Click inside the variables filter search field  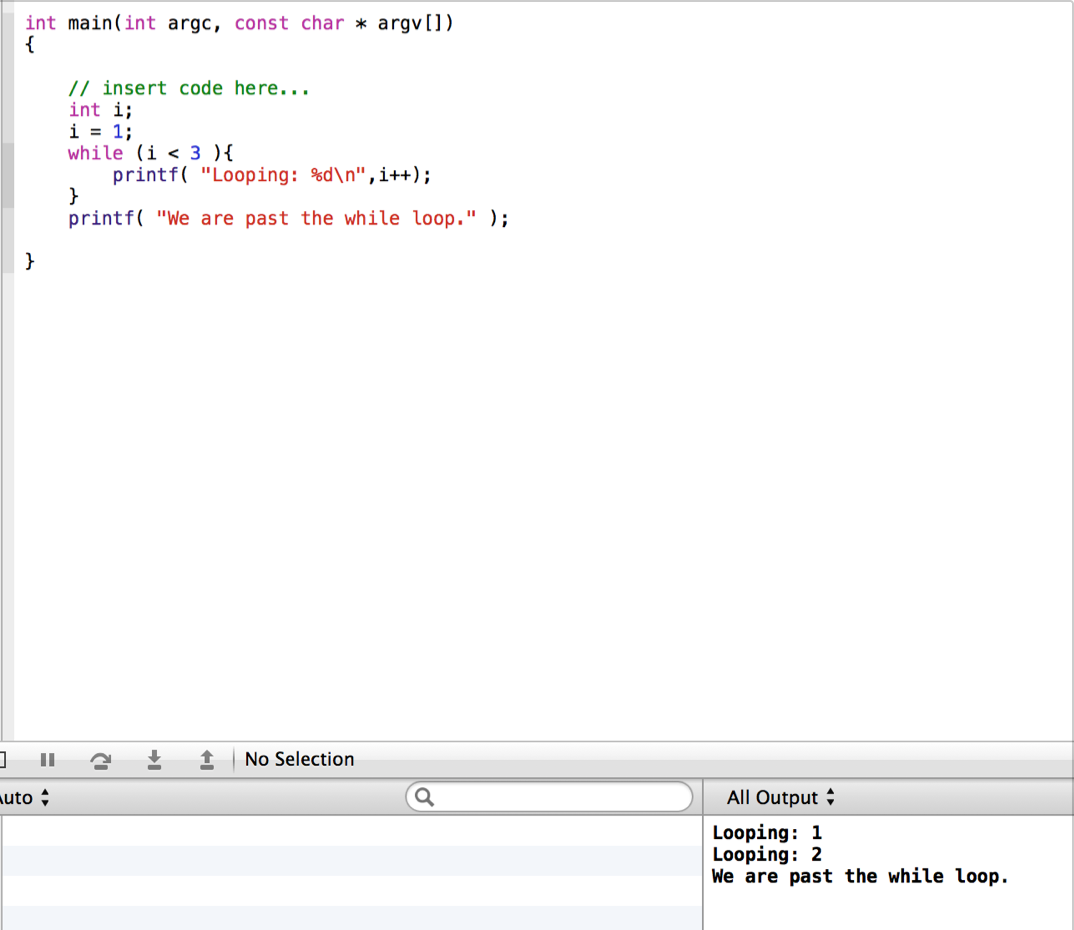coord(560,798)
